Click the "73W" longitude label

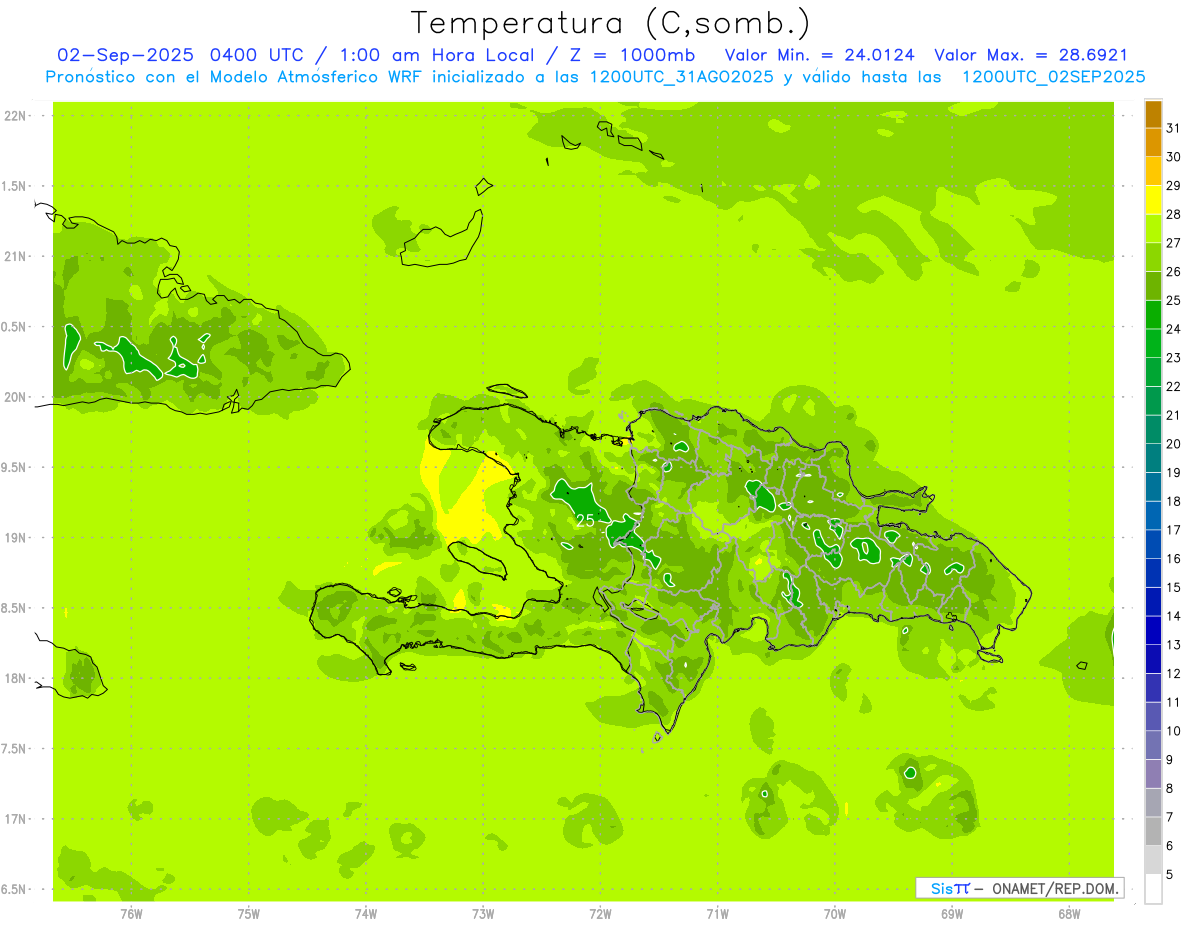pos(483,913)
